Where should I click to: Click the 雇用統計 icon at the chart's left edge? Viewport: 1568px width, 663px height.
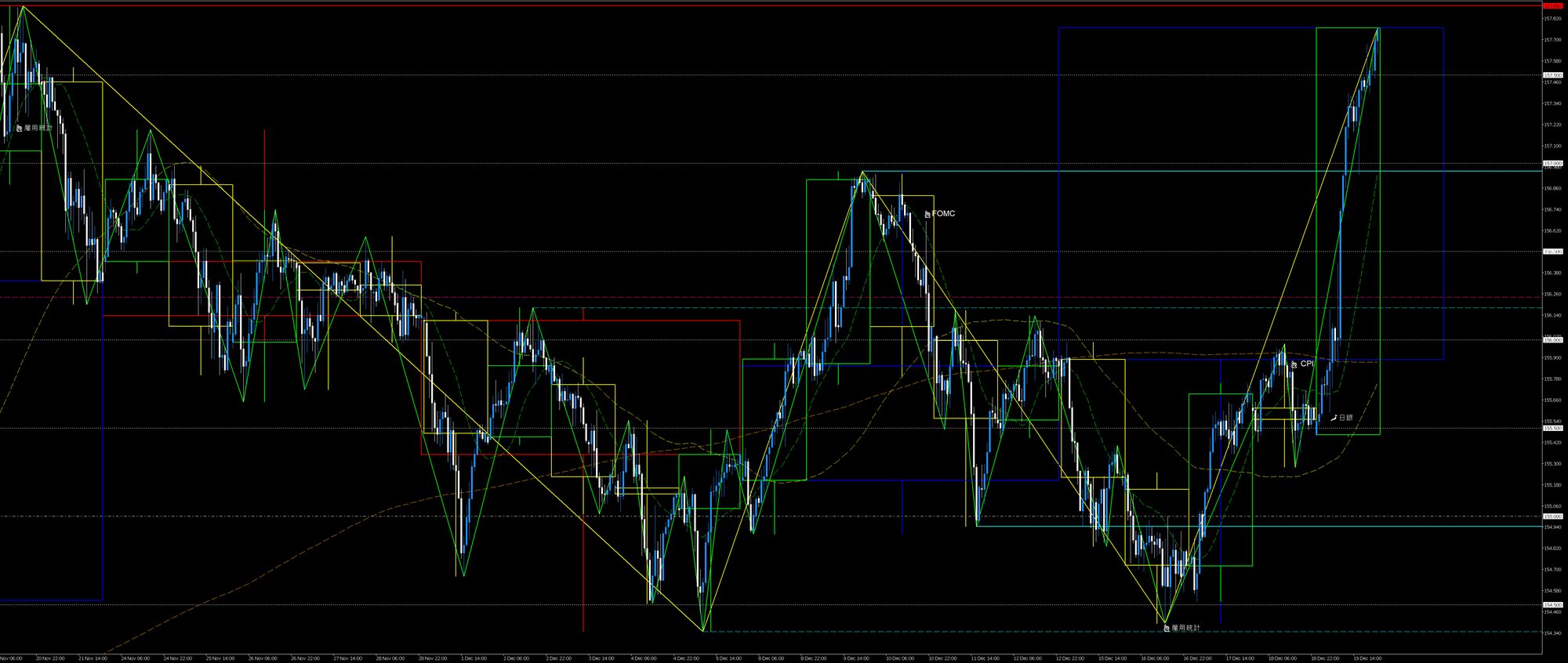coord(20,128)
